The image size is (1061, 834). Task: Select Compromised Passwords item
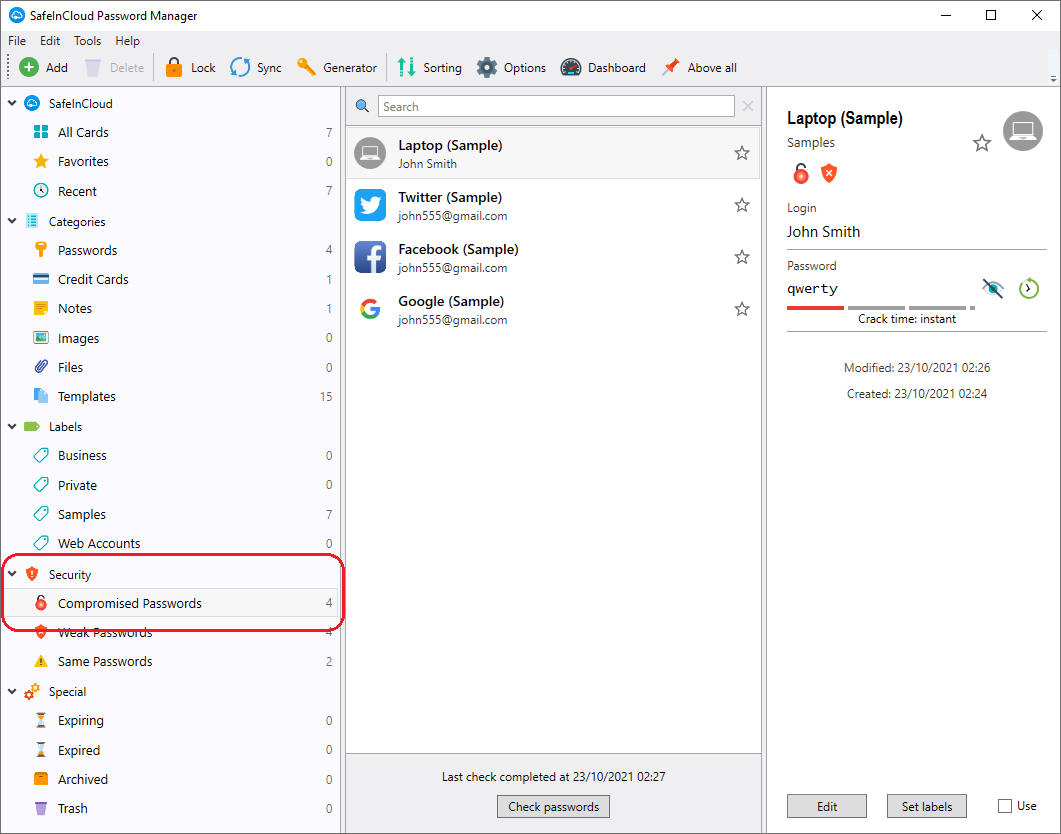pyautogui.click(x=171, y=603)
